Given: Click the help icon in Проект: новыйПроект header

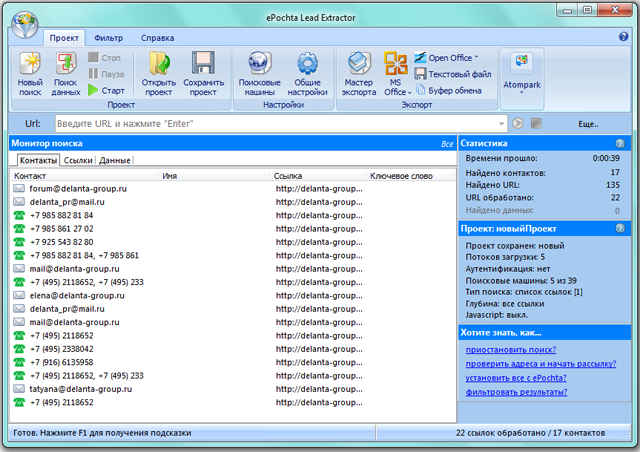Looking at the screenshot, I should pyautogui.click(x=620, y=228).
